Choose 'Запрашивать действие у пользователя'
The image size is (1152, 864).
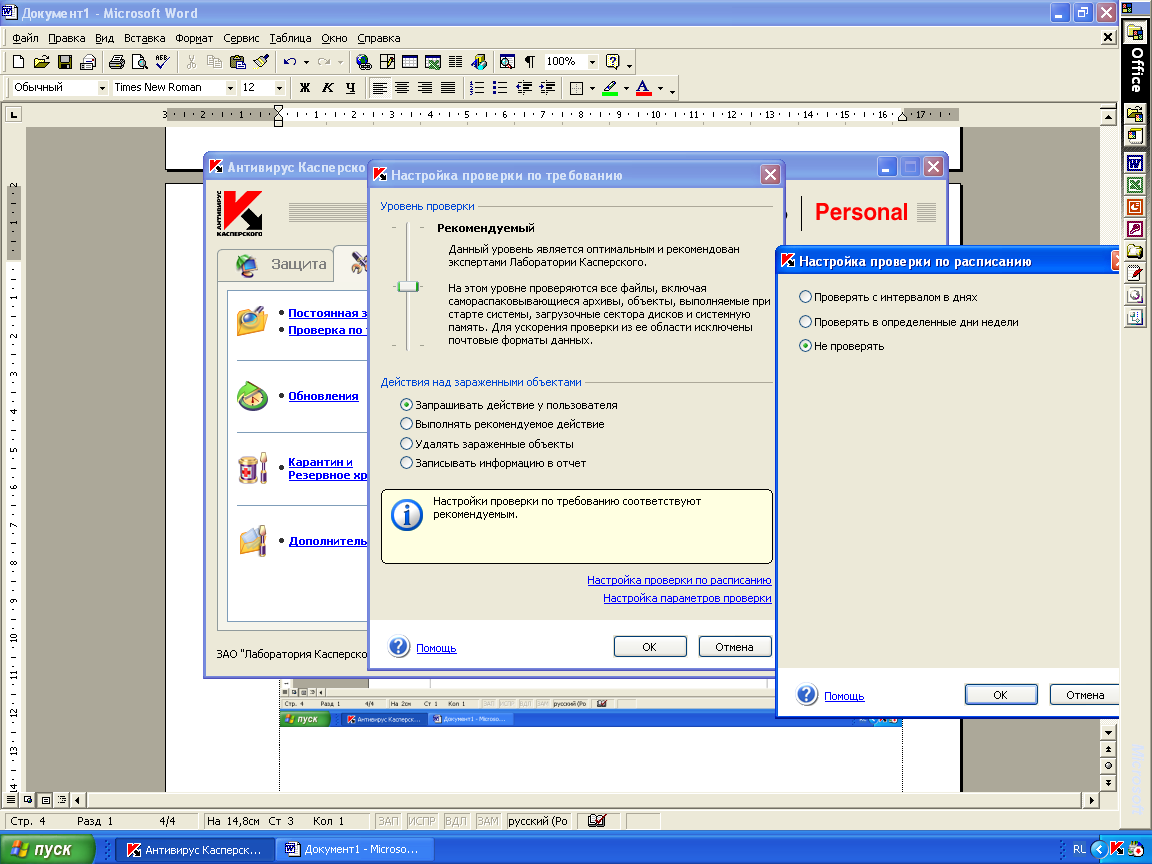coord(508,405)
